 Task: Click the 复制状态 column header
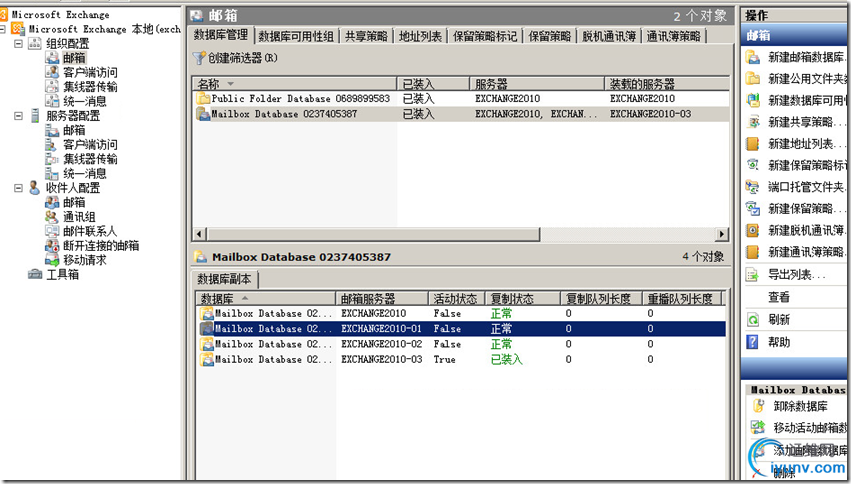[x=522, y=298]
